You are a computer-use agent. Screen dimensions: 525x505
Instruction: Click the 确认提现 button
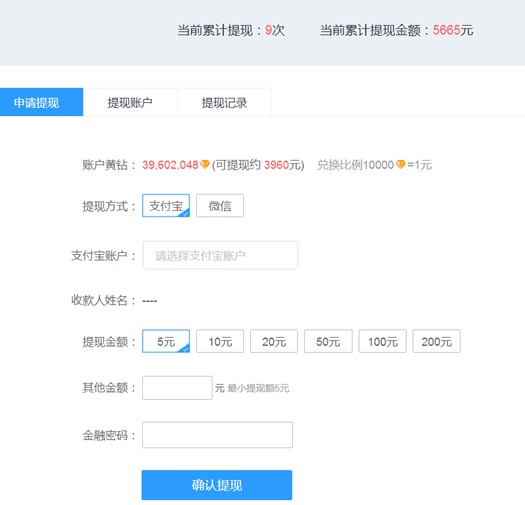coord(217,485)
